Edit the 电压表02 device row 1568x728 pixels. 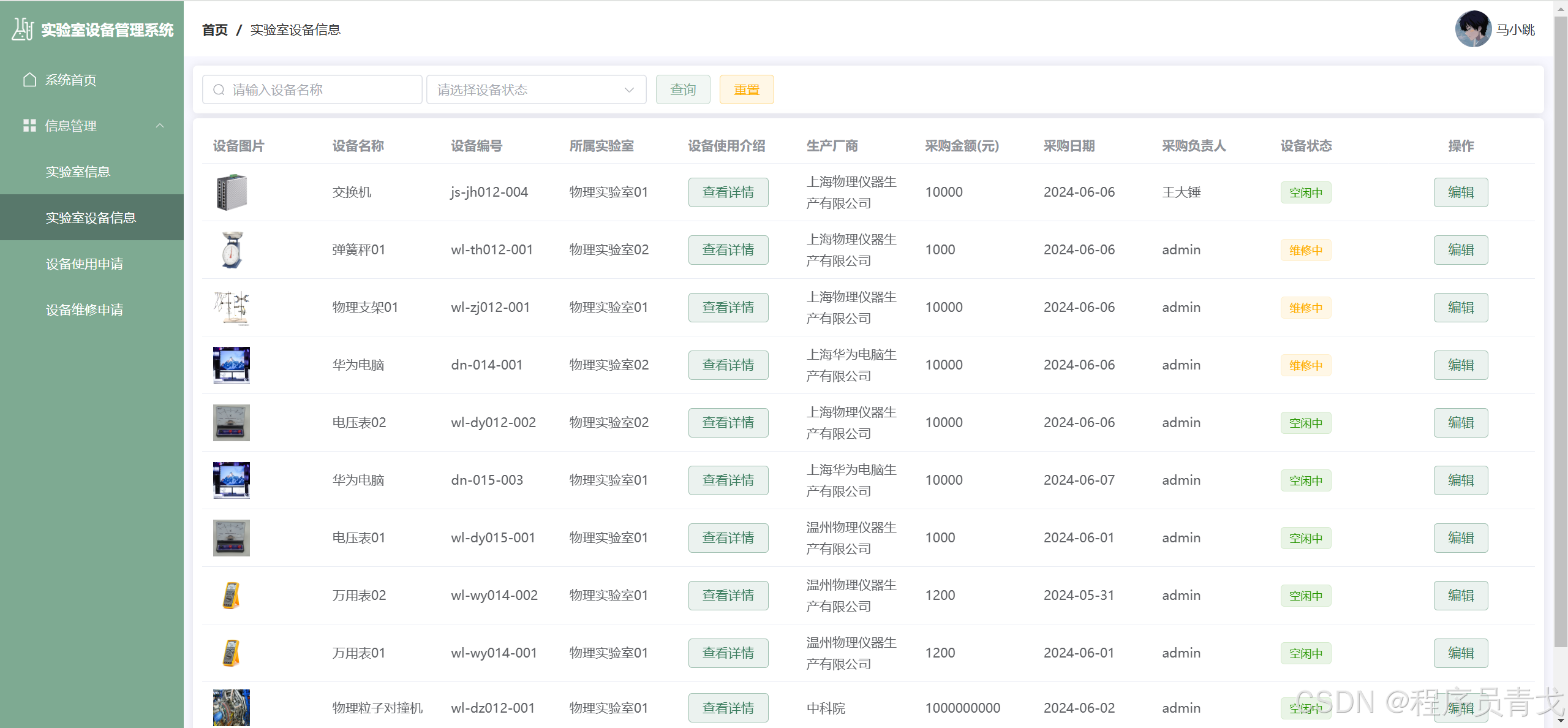1460,423
